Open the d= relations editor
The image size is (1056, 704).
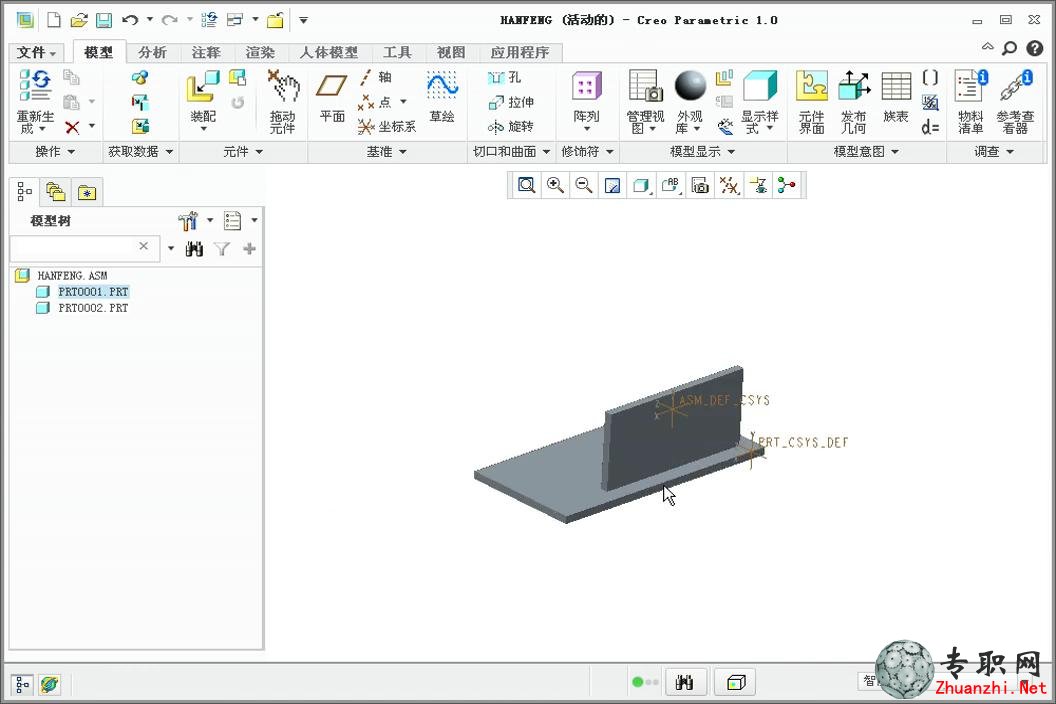pos(930,127)
